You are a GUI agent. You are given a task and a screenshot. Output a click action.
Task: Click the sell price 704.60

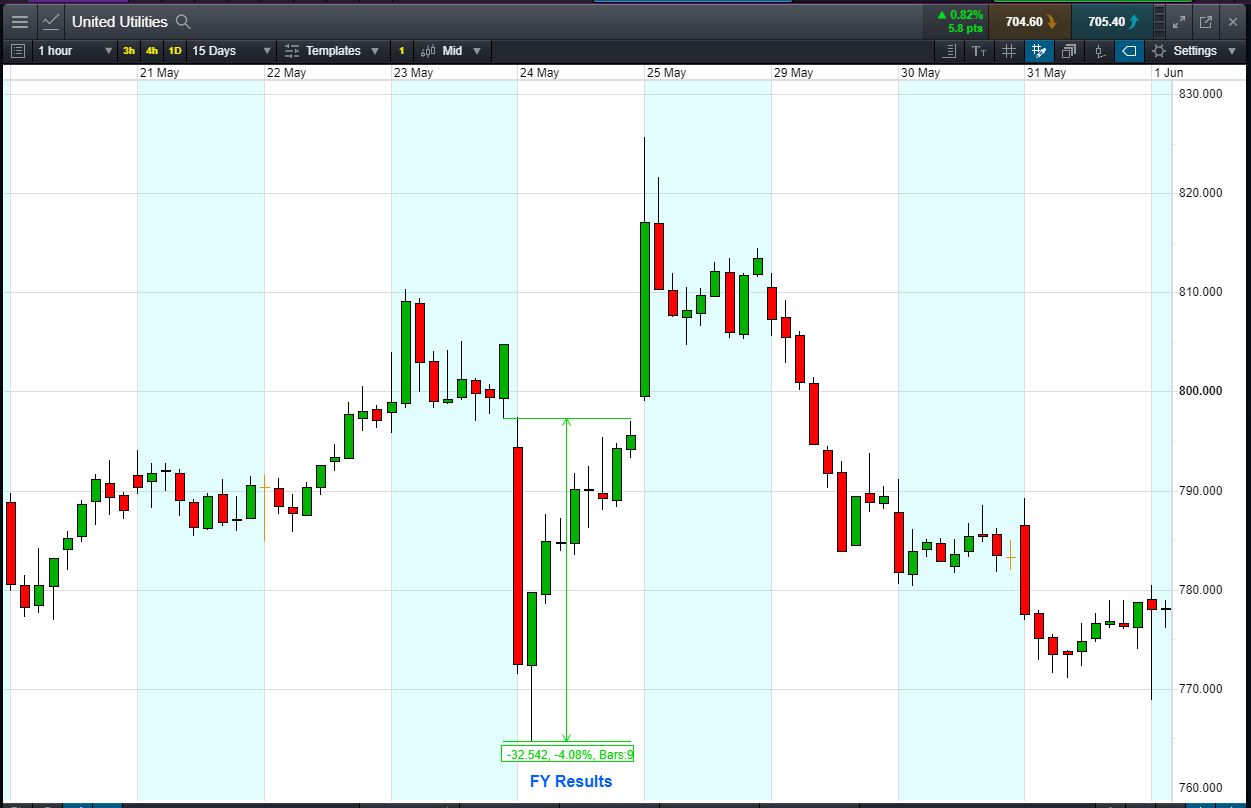[1030, 21]
